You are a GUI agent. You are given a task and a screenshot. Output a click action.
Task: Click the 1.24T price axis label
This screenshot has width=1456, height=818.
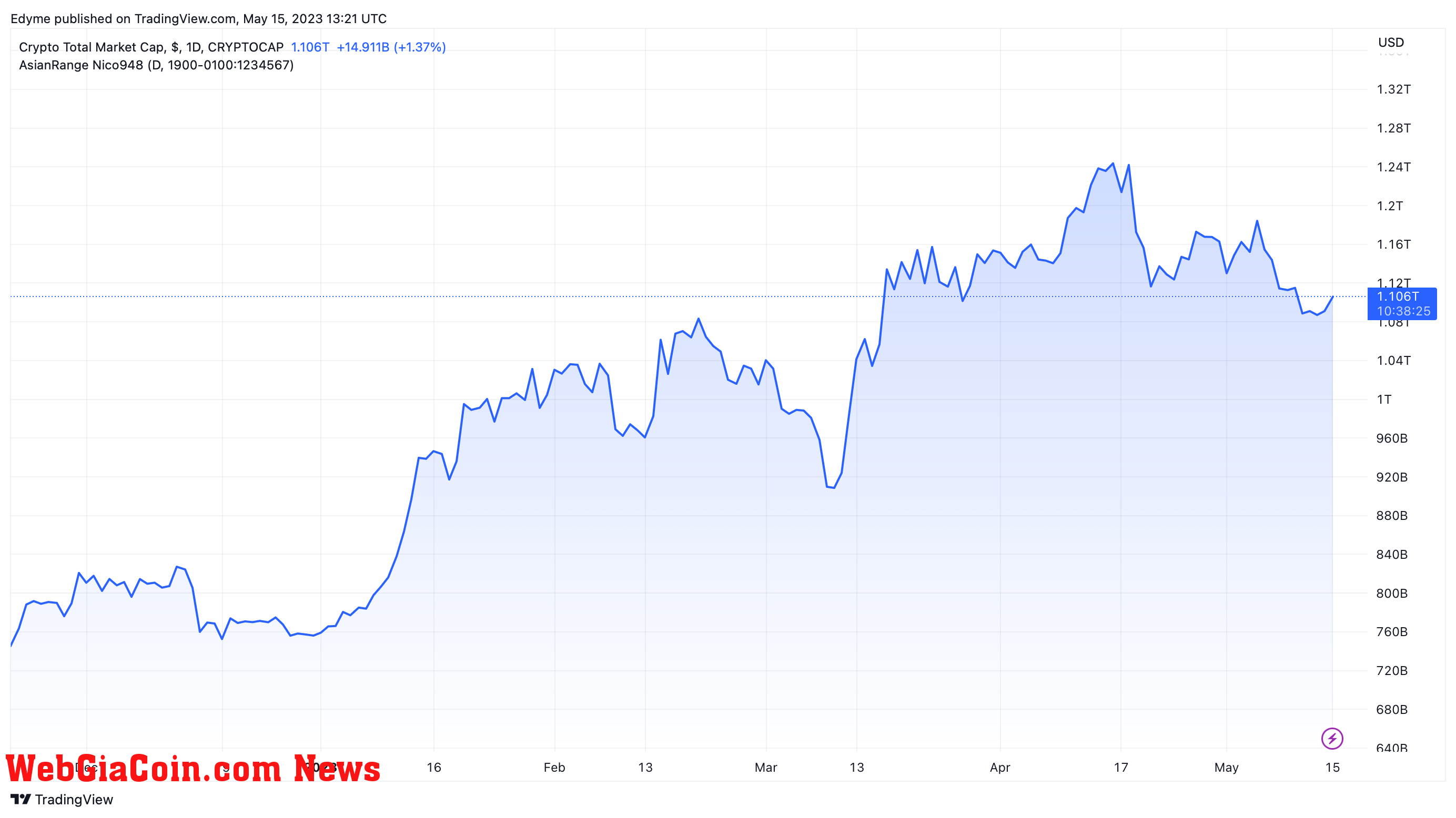click(x=1393, y=167)
